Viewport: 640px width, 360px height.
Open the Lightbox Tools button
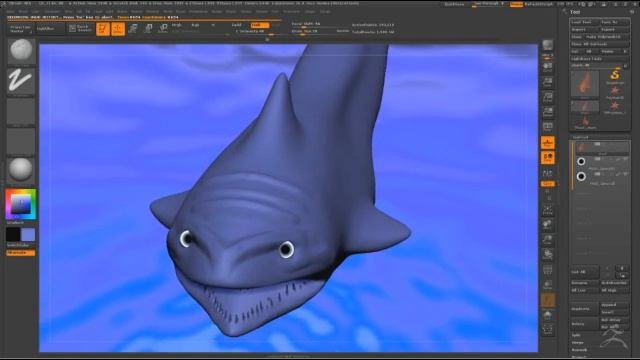point(600,59)
